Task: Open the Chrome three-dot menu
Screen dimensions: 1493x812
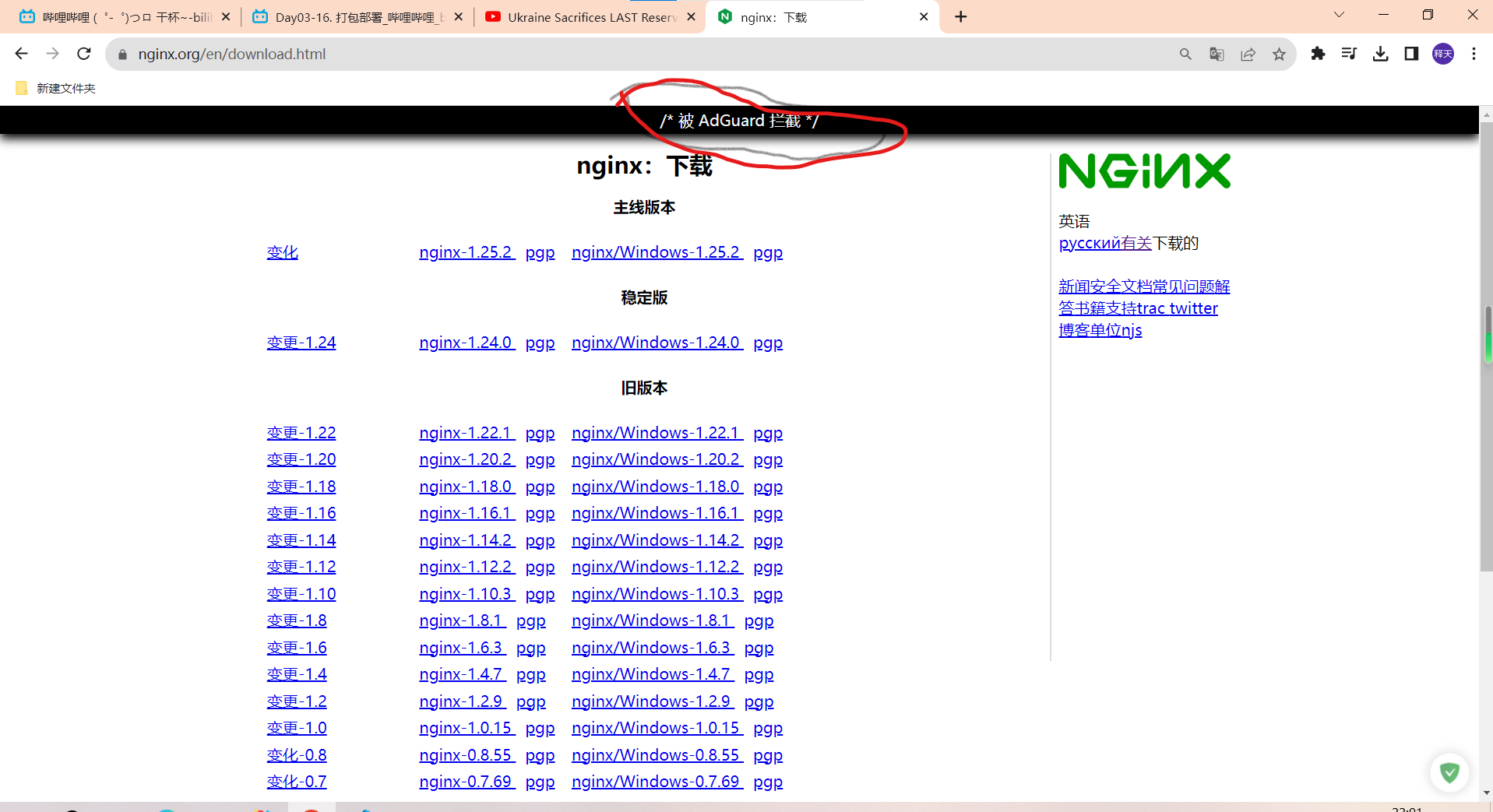Action: pyautogui.click(x=1474, y=54)
